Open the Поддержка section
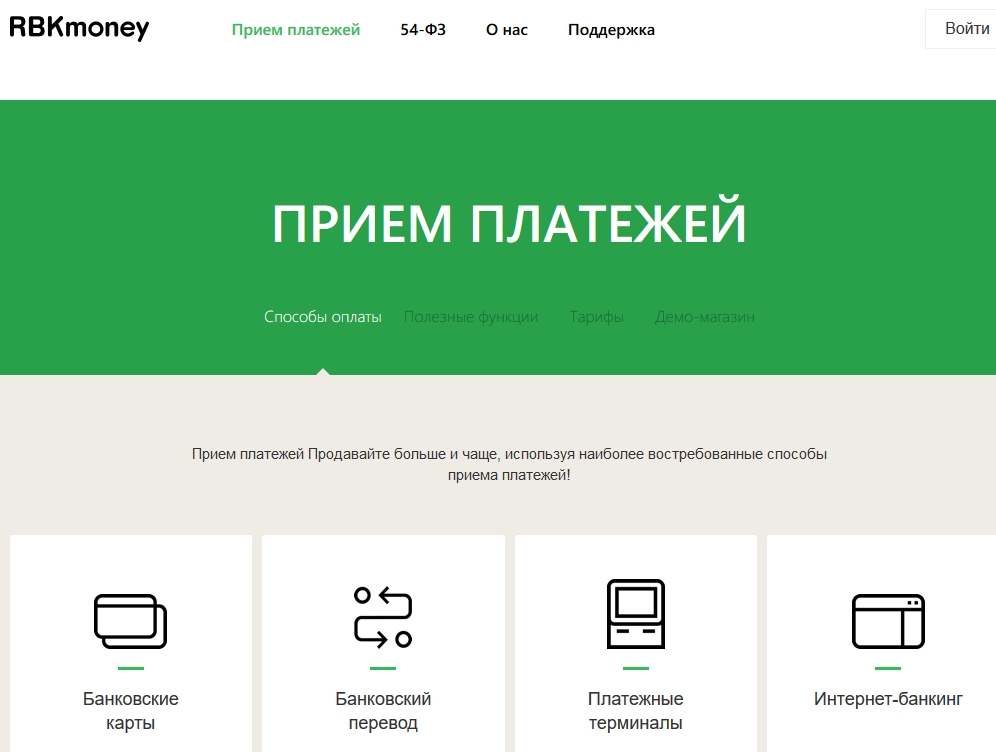The width and height of the screenshot is (996, 752). click(x=611, y=30)
